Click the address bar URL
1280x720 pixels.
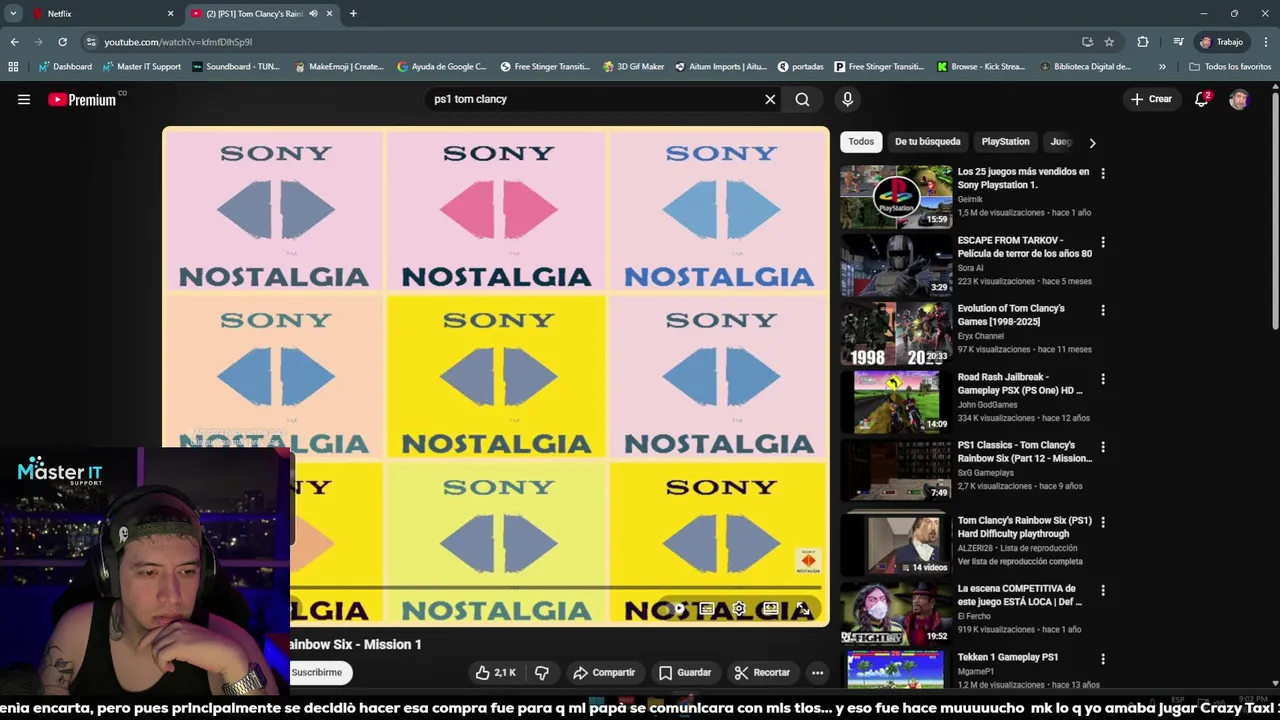pyautogui.click(x=178, y=42)
